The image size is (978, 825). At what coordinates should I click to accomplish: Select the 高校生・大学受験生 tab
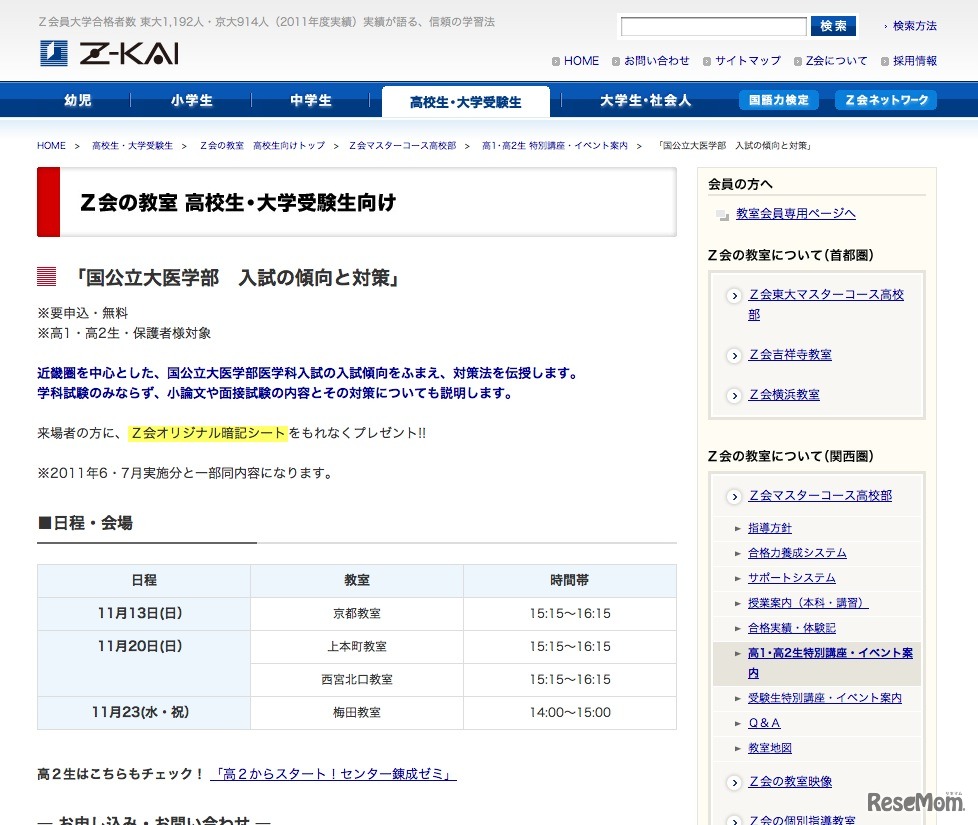point(465,102)
